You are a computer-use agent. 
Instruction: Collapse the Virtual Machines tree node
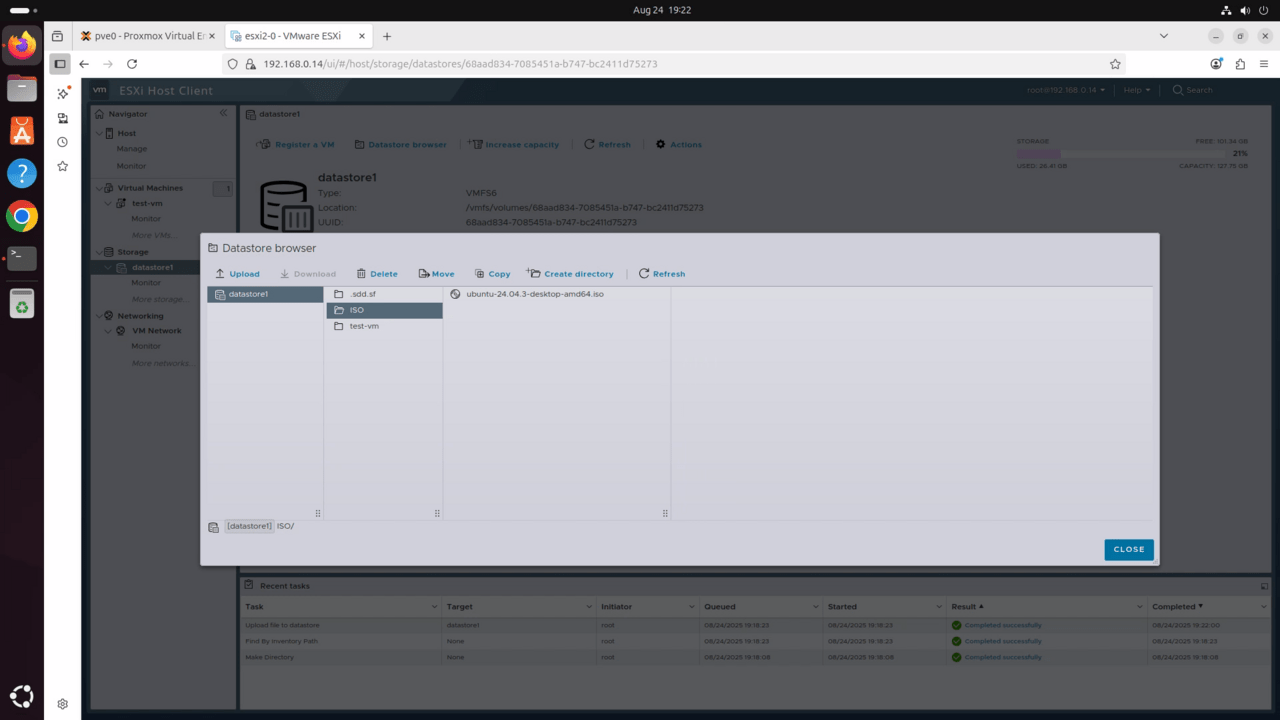(x=99, y=188)
